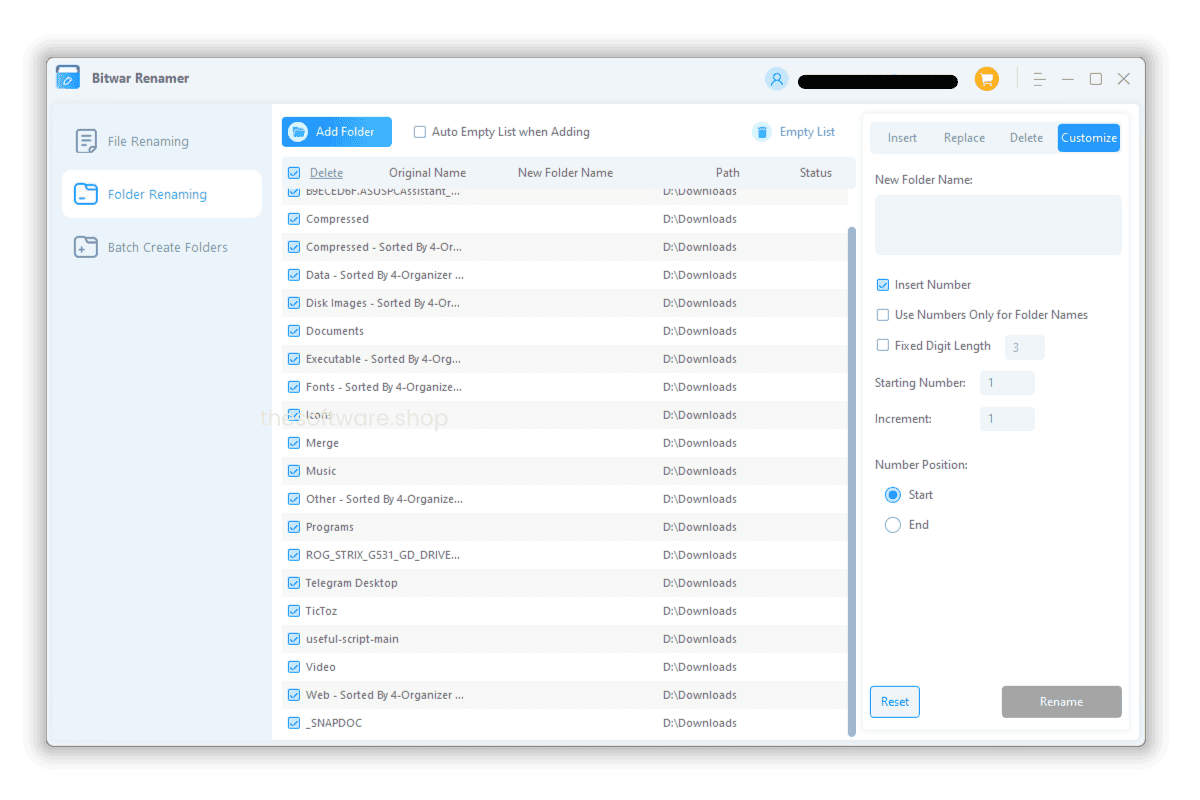Viewport: 1200px width, 800px height.
Task: Click the gray Rename button
Action: pyautogui.click(x=1062, y=702)
